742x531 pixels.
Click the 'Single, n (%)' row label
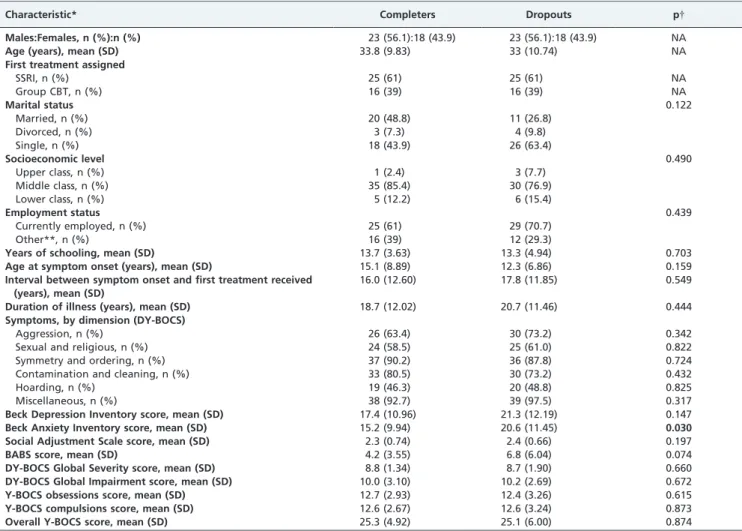pyautogui.click(x=47, y=145)
